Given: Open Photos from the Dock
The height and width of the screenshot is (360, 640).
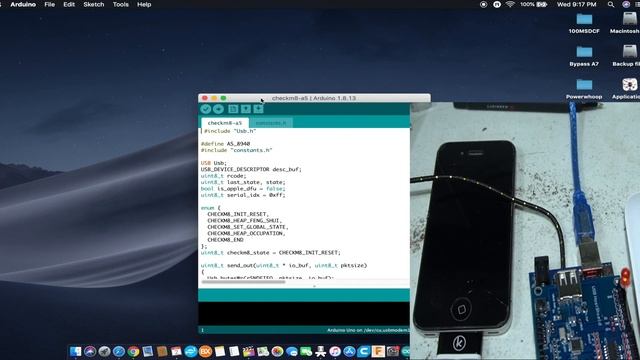Looking at the screenshot, I should coord(277,351).
